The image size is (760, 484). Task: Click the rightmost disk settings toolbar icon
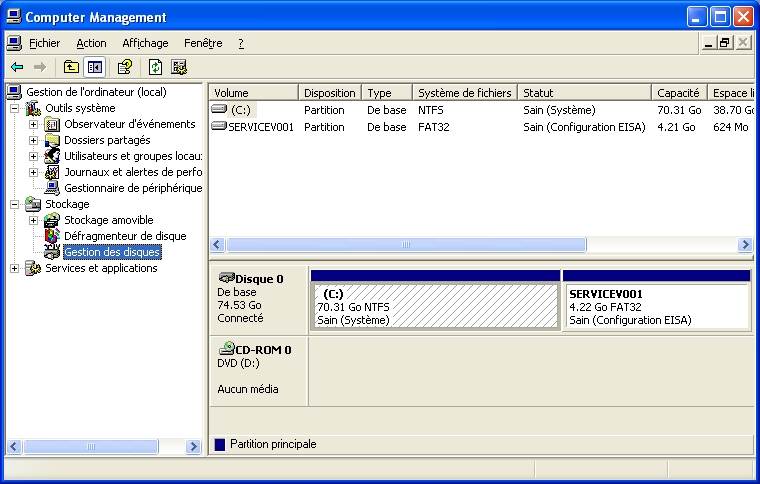pyautogui.click(x=179, y=67)
